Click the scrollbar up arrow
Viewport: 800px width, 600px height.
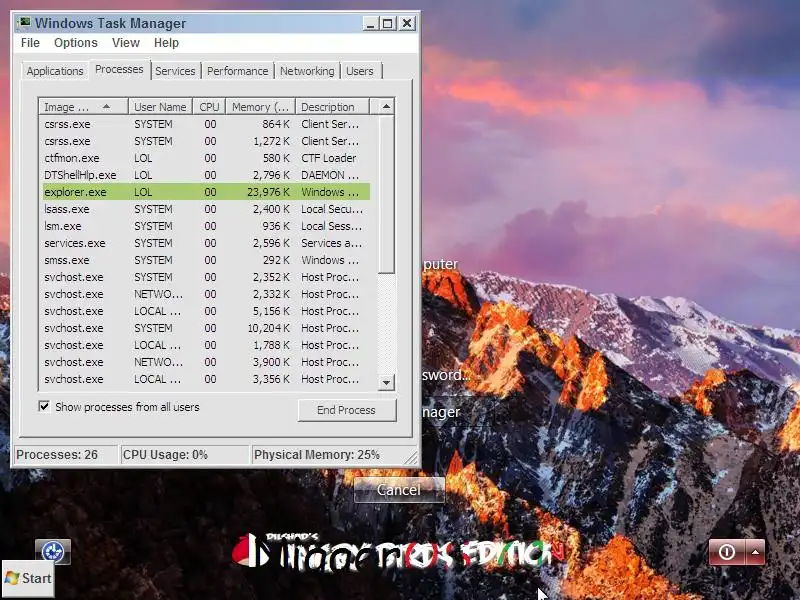[x=386, y=107]
